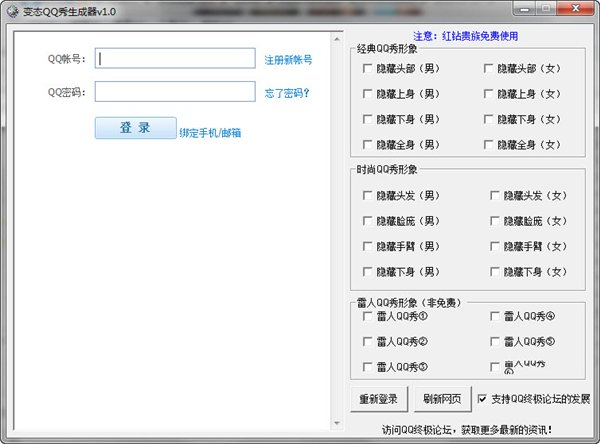Image resolution: width=600 pixels, height=444 pixels.
Task: Enable classic 隐藏头部(男) checkbox
Action: (367, 69)
